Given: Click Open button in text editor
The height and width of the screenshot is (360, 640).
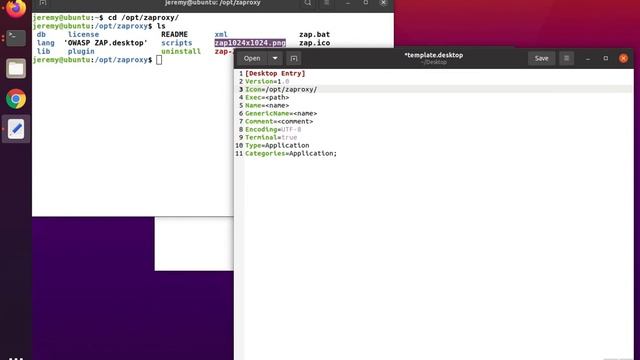Looking at the screenshot, I should pos(252,58).
